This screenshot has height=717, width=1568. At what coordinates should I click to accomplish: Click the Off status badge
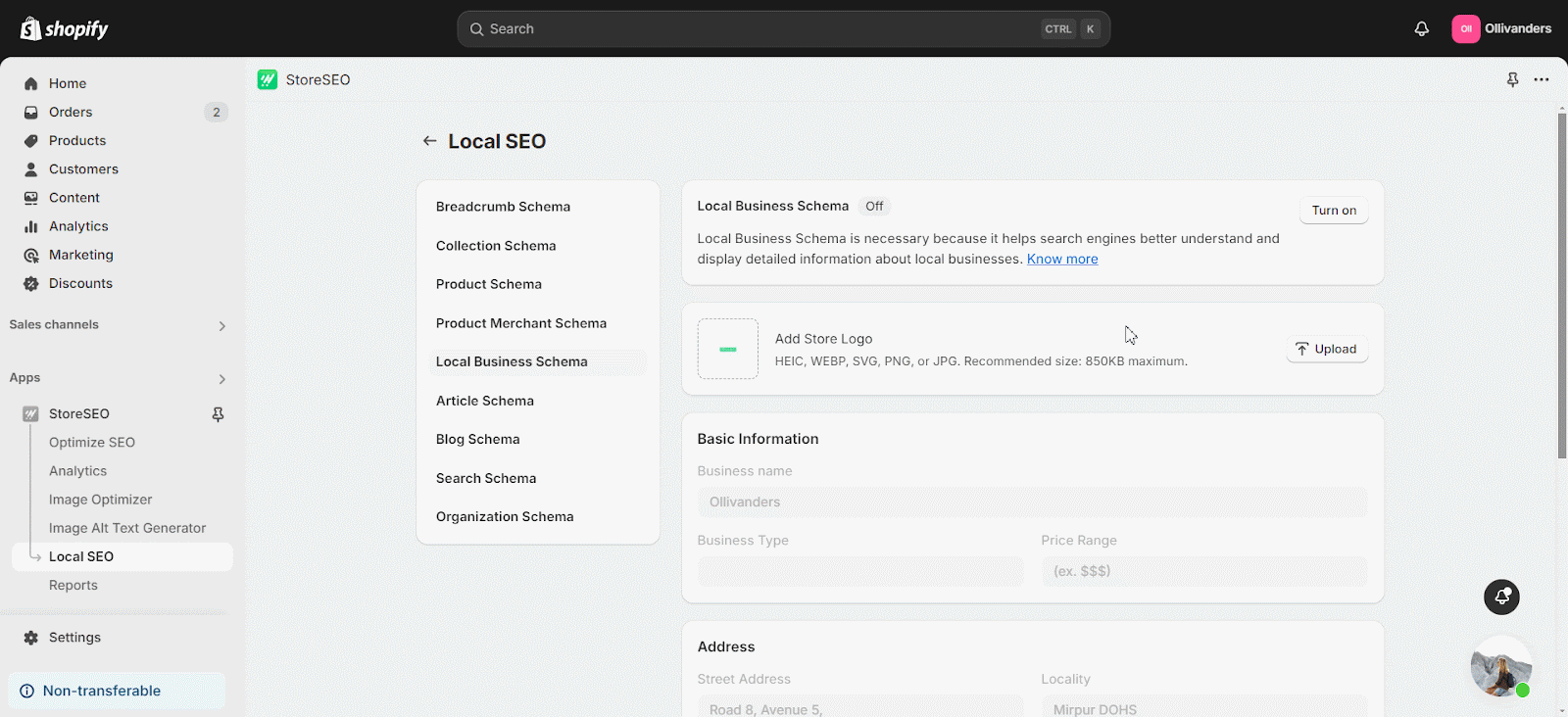(x=874, y=206)
